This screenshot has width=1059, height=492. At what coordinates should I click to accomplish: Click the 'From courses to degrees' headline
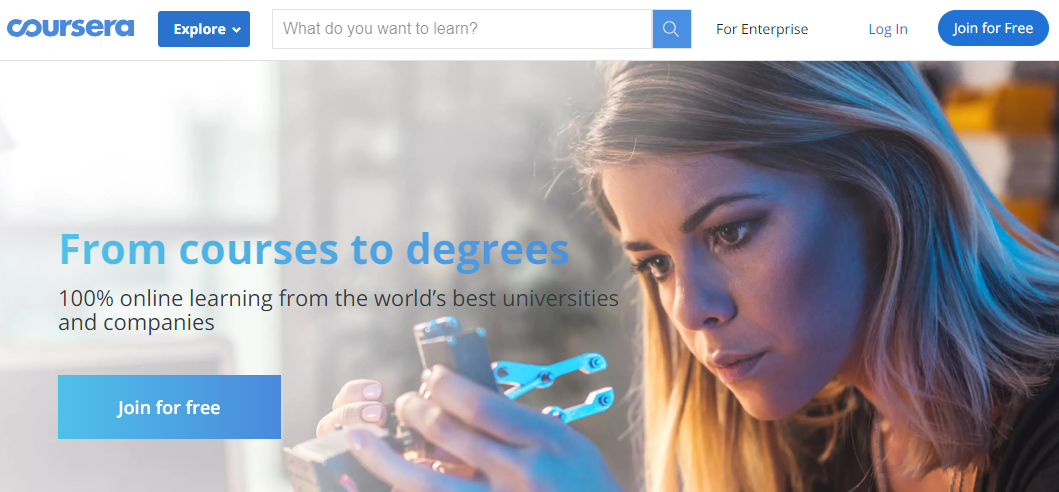tap(314, 248)
